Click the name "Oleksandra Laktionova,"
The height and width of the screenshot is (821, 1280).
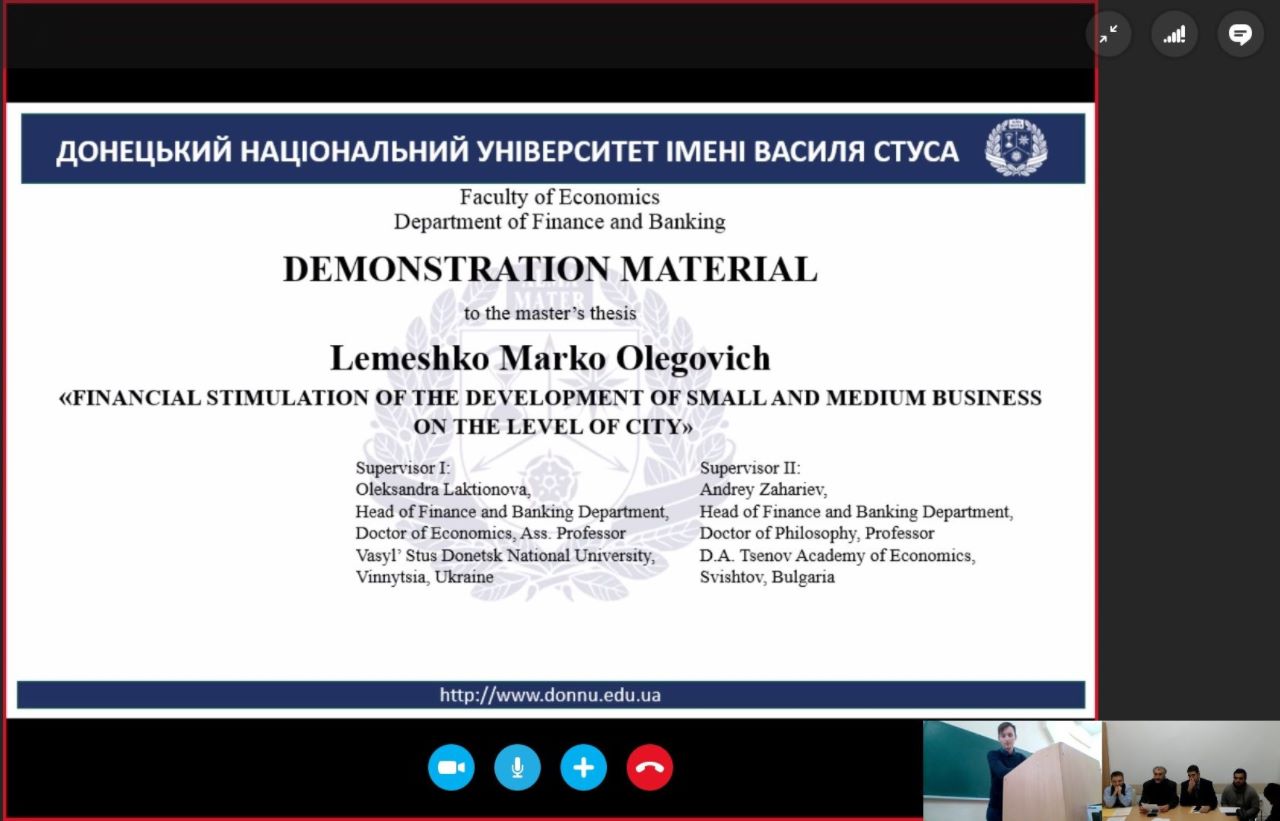[443, 490]
